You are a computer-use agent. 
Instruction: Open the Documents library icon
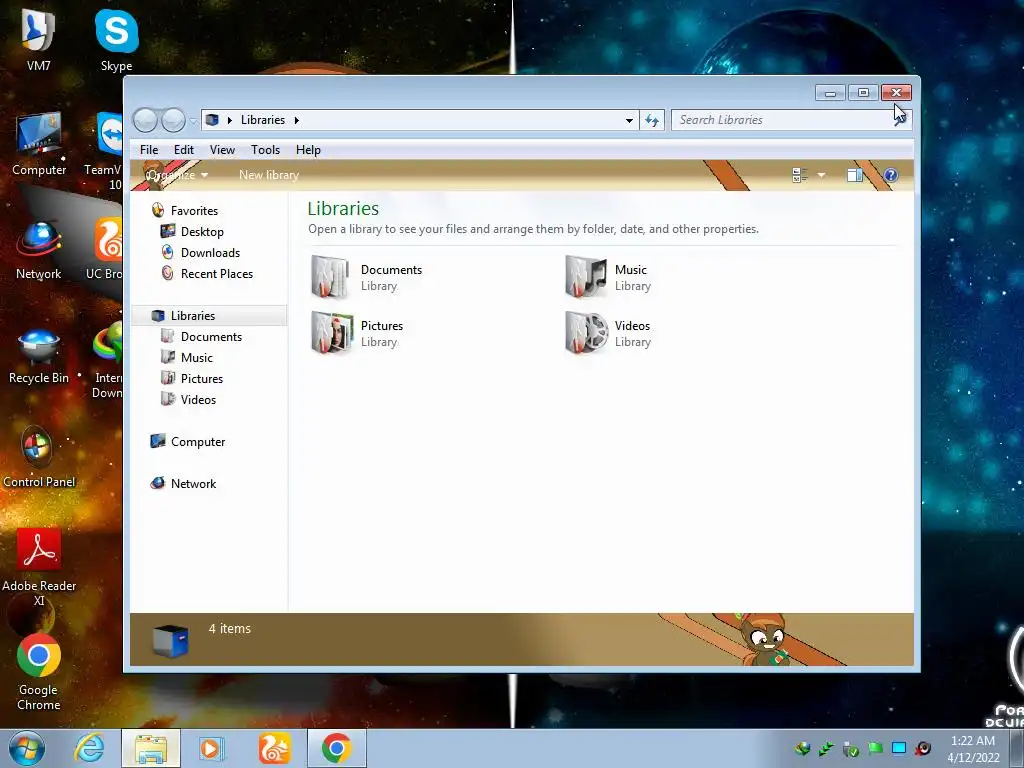pyautogui.click(x=330, y=277)
